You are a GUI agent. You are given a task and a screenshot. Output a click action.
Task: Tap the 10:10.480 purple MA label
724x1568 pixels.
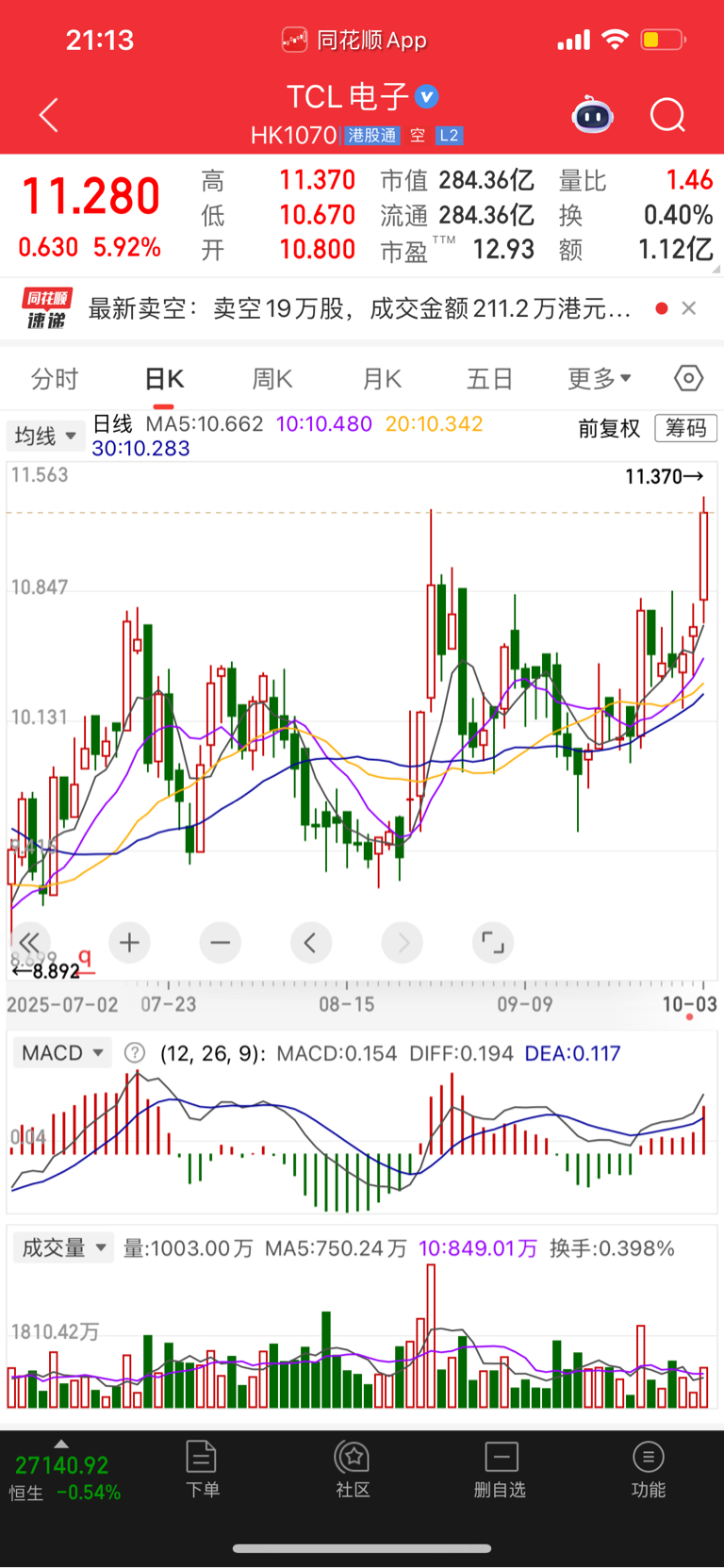pyautogui.click(x=324, y=423)
